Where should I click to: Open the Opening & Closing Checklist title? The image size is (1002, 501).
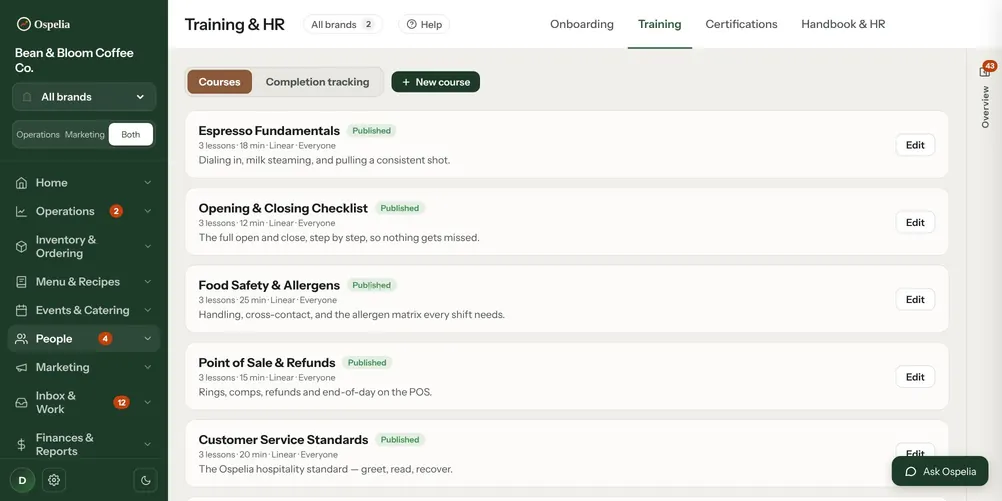283,208
